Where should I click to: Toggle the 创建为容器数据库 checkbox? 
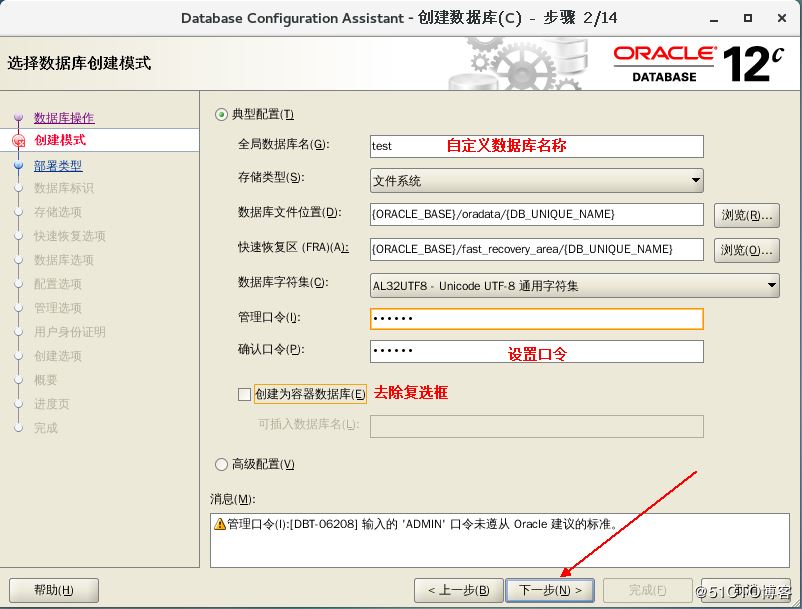coord(245,394)
